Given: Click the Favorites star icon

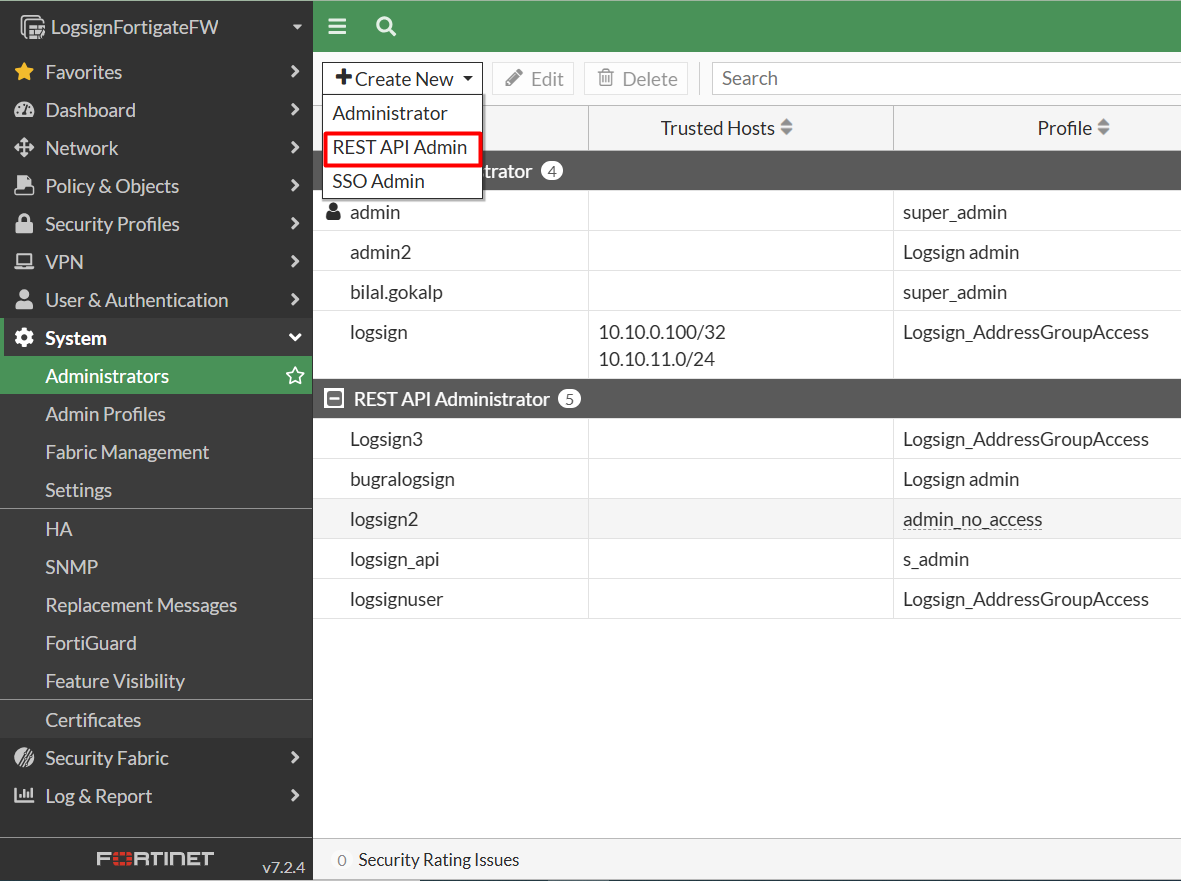Looking at the screenshot, I should coord(24,72).
